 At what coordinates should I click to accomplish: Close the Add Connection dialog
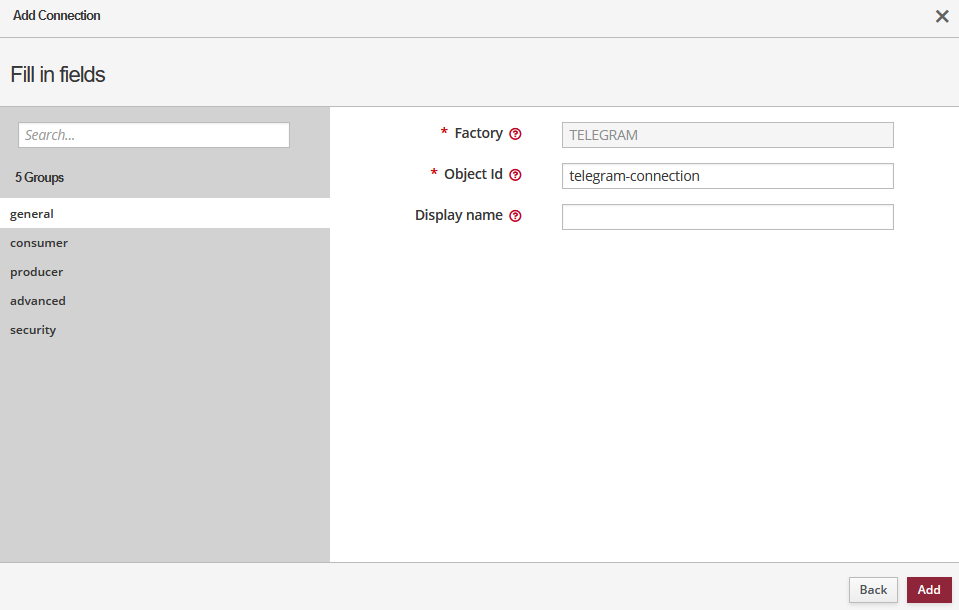pyautogui.click(x=941, y=16)
